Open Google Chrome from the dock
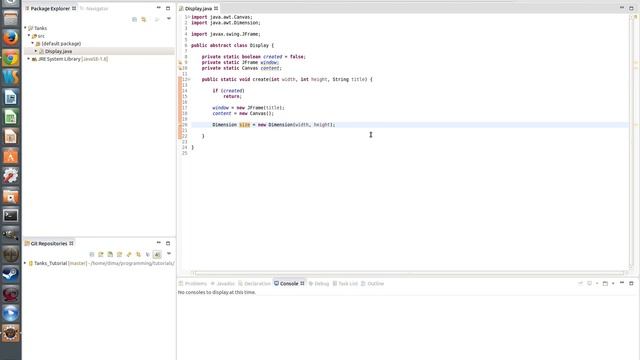Image resolution: width=640 pixels, height=360 pixels. pyautogui.click(x=11, y=58)
